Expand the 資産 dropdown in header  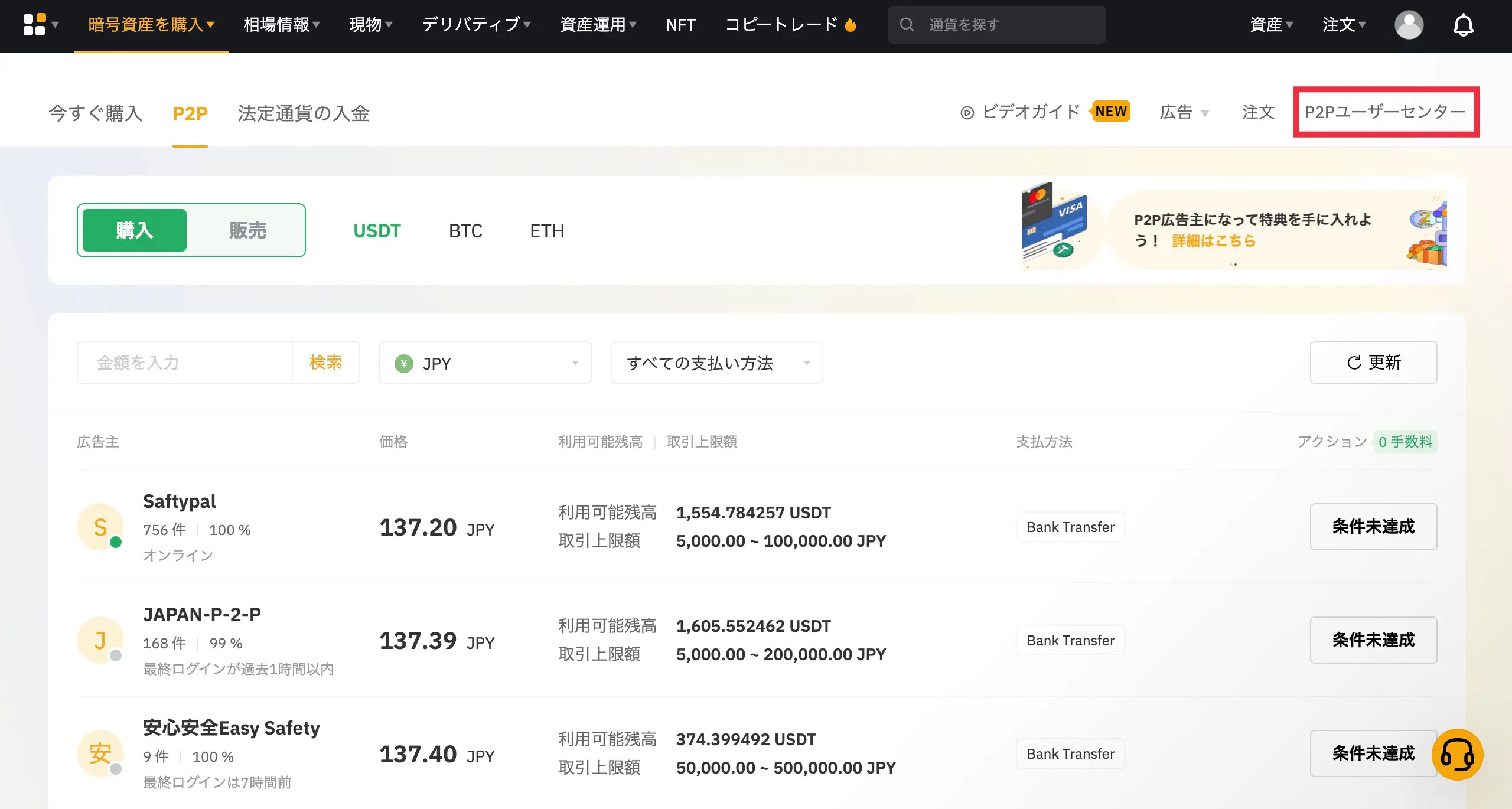(1270, 25)
